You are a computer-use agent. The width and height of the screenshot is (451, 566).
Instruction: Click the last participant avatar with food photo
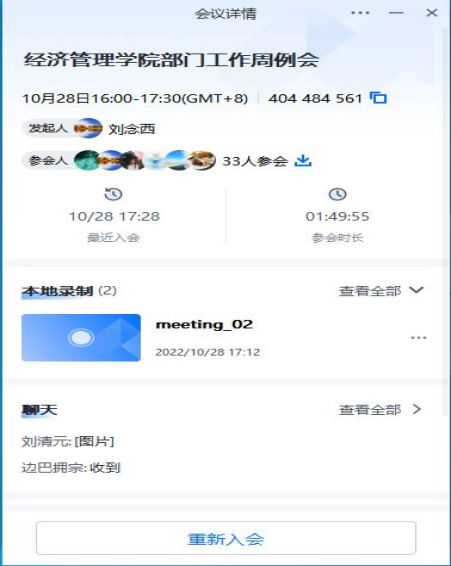coord(203,161)
